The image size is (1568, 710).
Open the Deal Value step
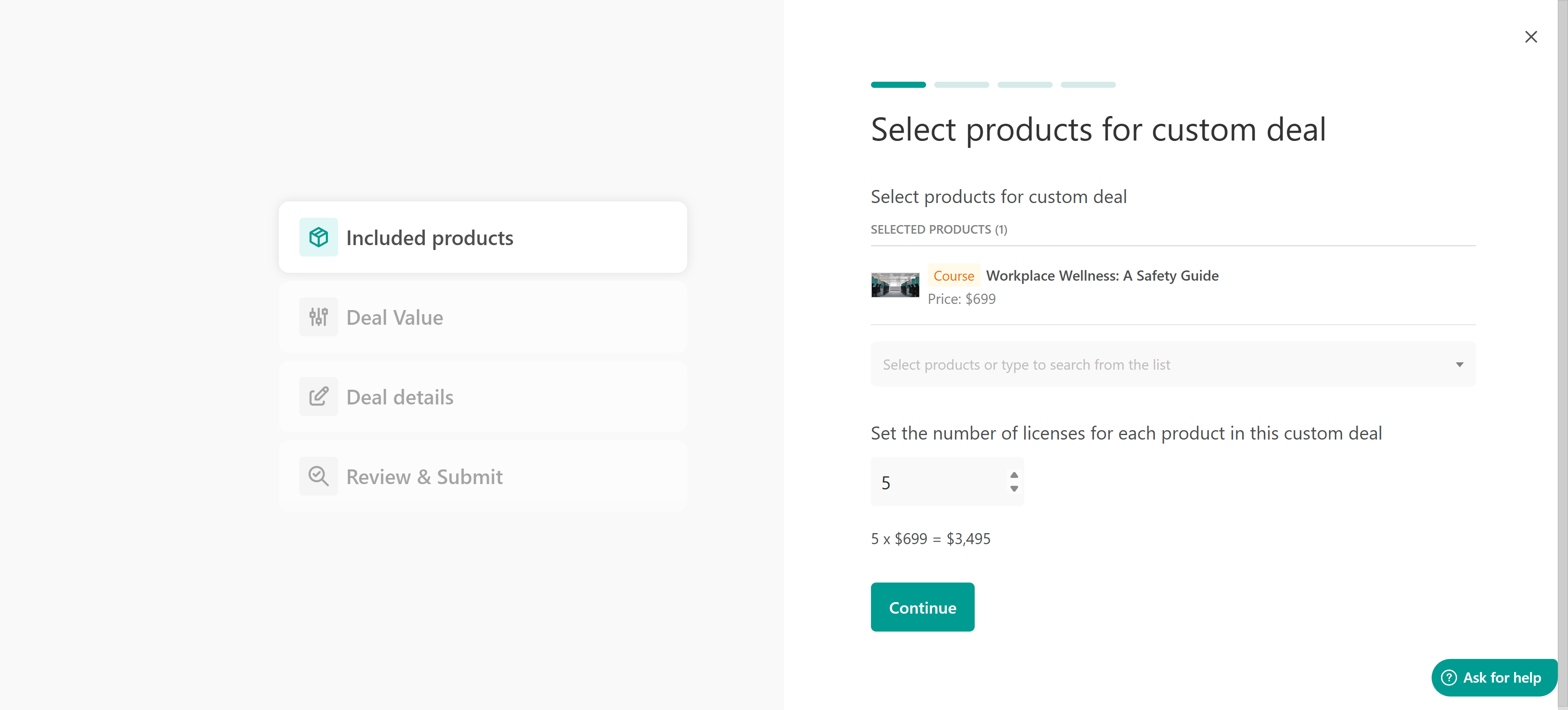[x=394, y=317]
